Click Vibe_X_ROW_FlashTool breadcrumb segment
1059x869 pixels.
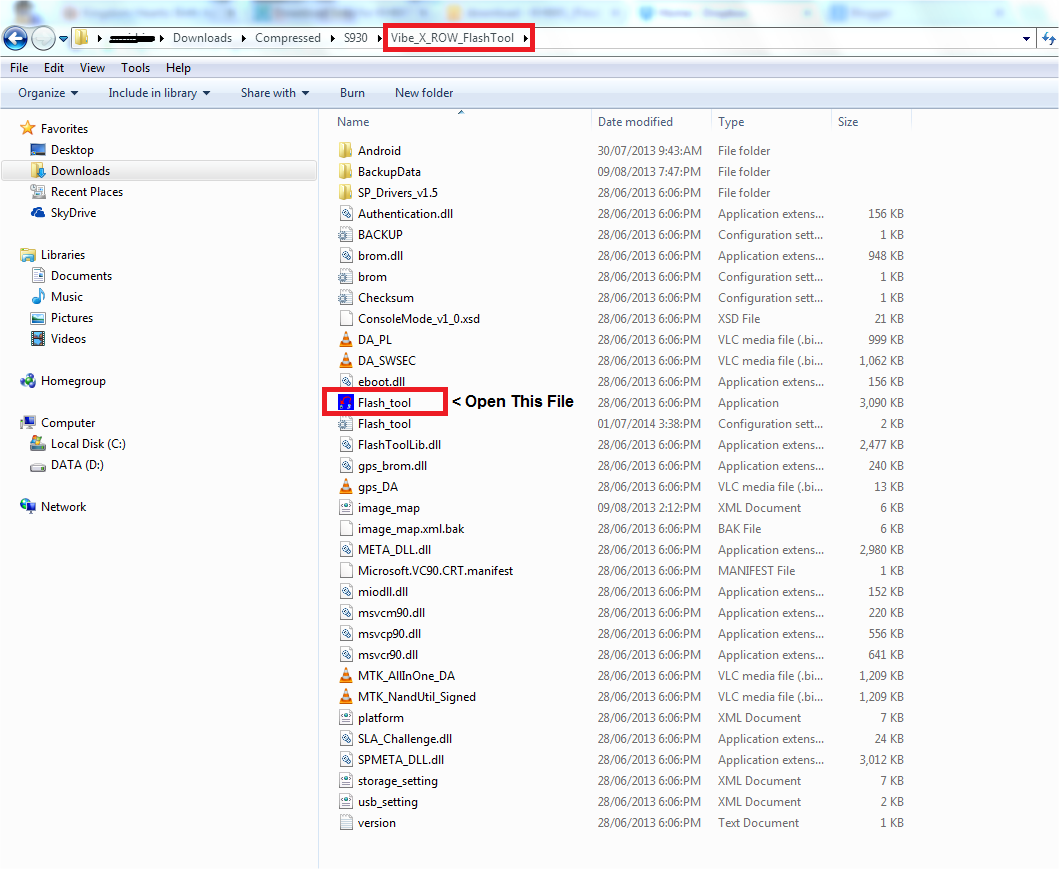click(452, 38)
